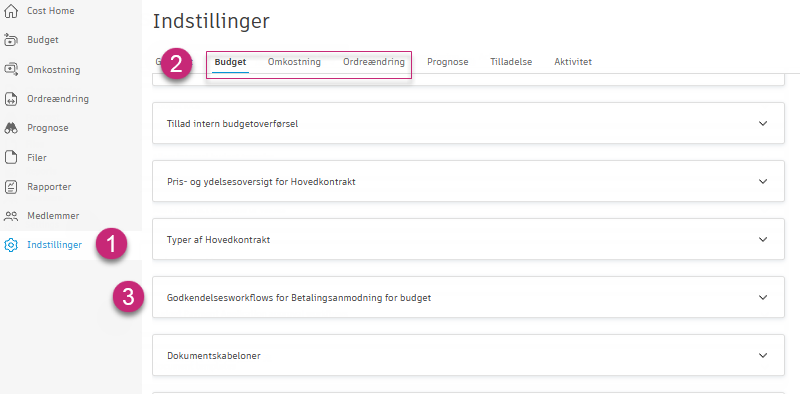Click 'Godkendelsesworkflows for Betalingsanmodning for budget' title
800x394 pixels.
[299, 298]
